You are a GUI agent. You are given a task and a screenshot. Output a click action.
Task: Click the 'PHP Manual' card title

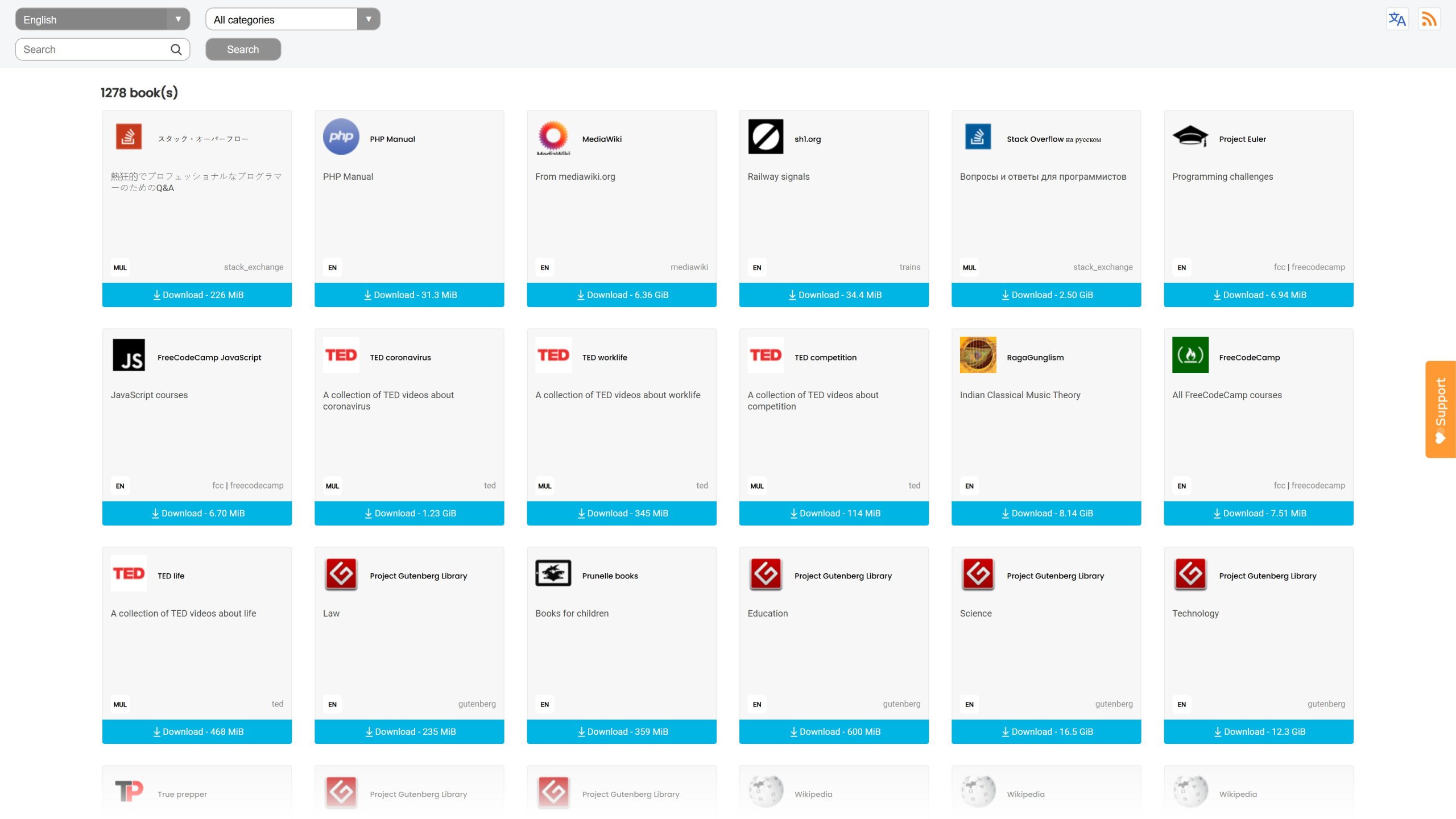[392, 139]
